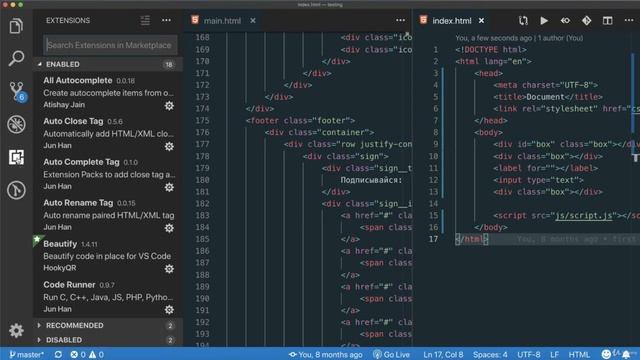
Task: Select the Extensions view icon
Action: (x=16, y=157)
